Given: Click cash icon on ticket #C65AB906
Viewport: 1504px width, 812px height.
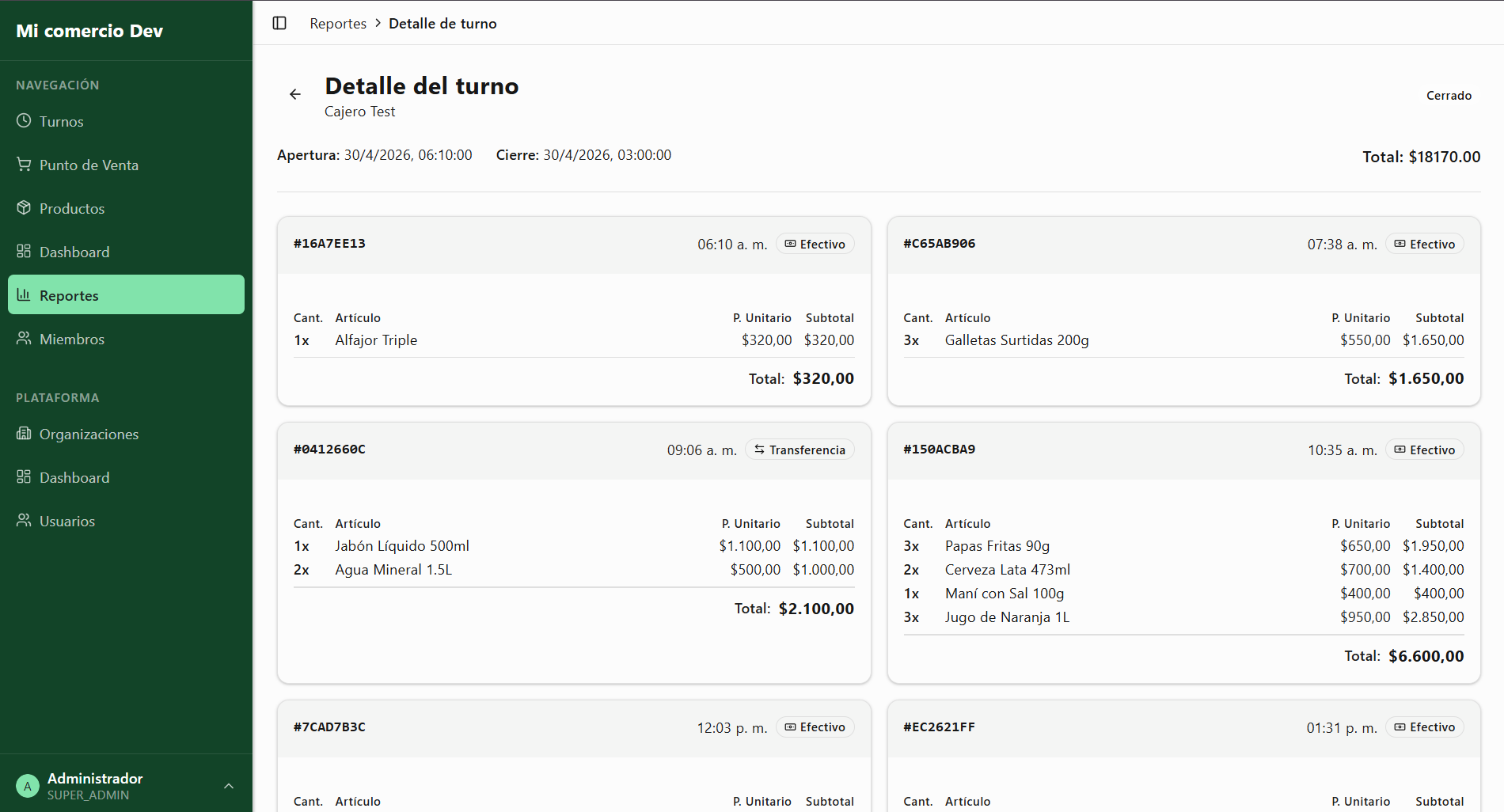Looking at the screenshot, I should 1400,244.
